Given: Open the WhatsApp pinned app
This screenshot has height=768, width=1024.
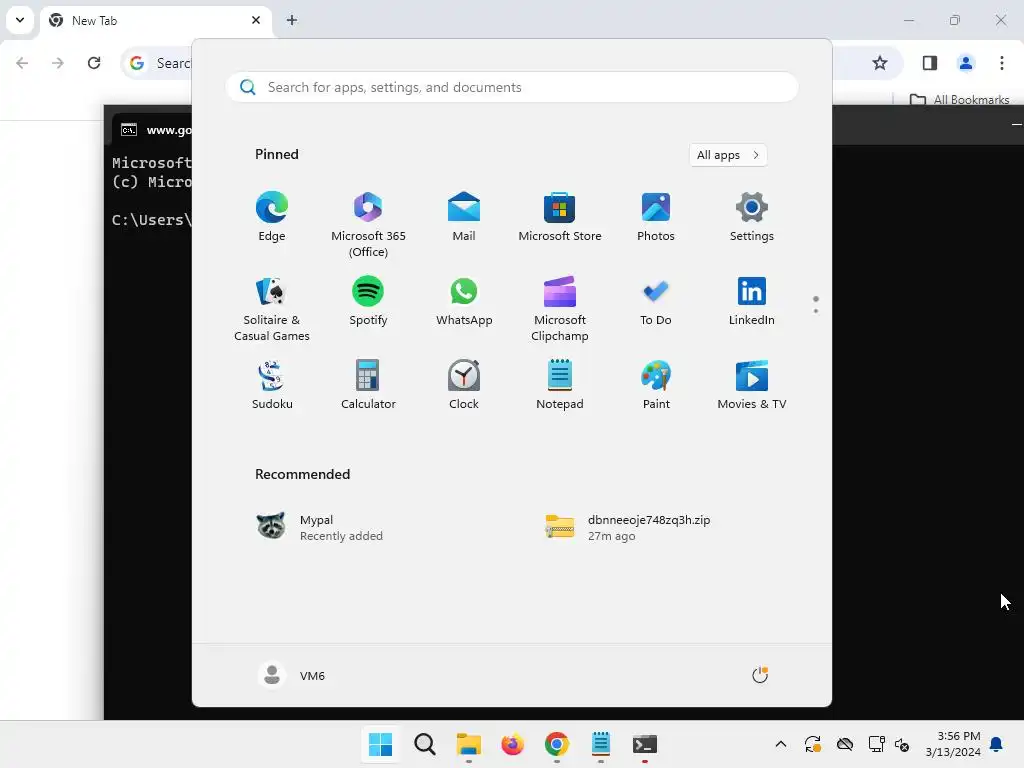Looking at the screenshot, I should click(x=464, y=301).
